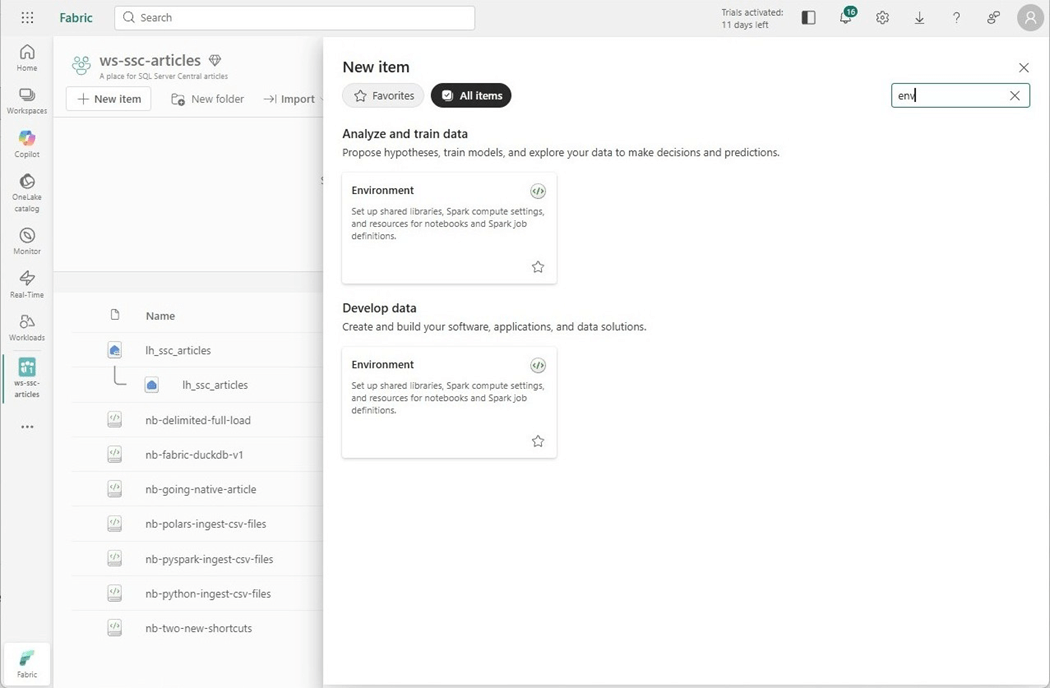
Task: Open notifications bell with 16 badge
Action: 846,16
